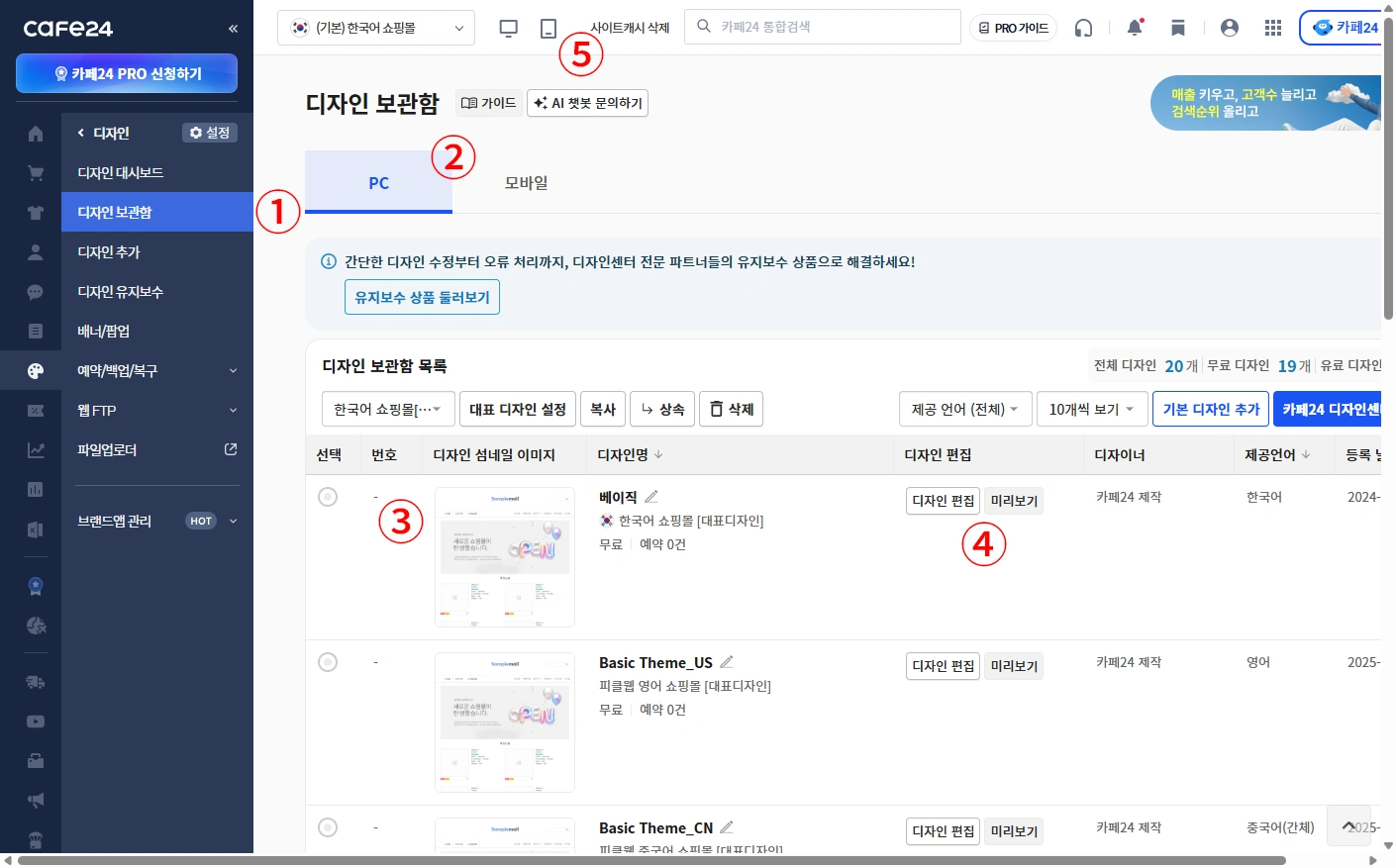The image size is (1396, 868).
Task: Open the 한국어 쇼핑몰 filter dropdown in list
Action: click(x=388, y=409)
